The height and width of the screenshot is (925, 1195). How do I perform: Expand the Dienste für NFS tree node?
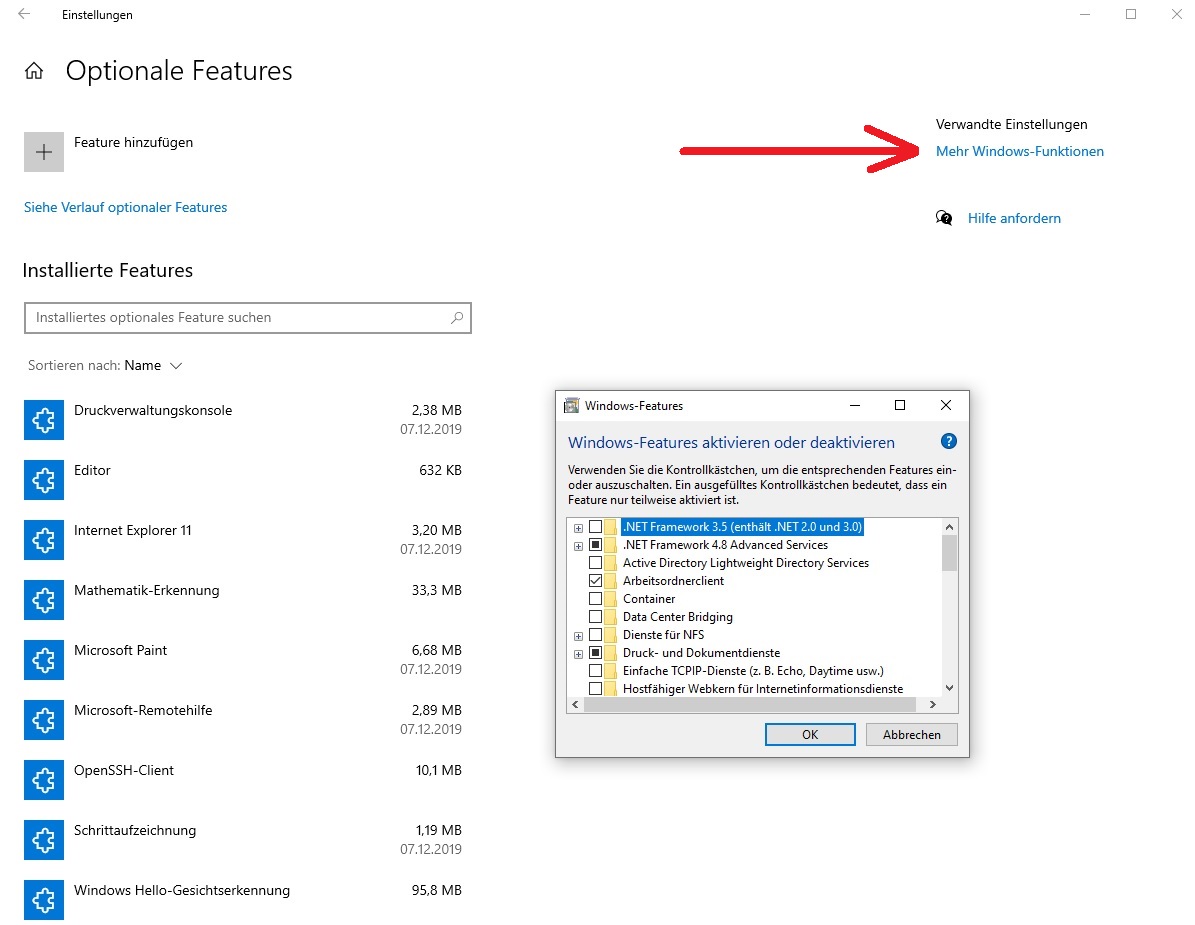point(578,636)
